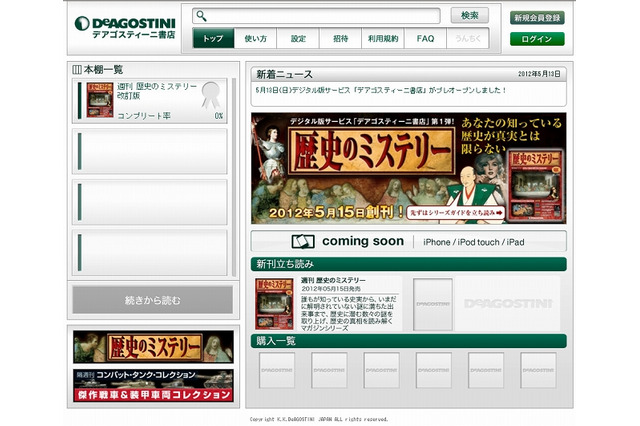
Task: Click the 2012年05月15日発売 release date text
Action: (331, 288)
